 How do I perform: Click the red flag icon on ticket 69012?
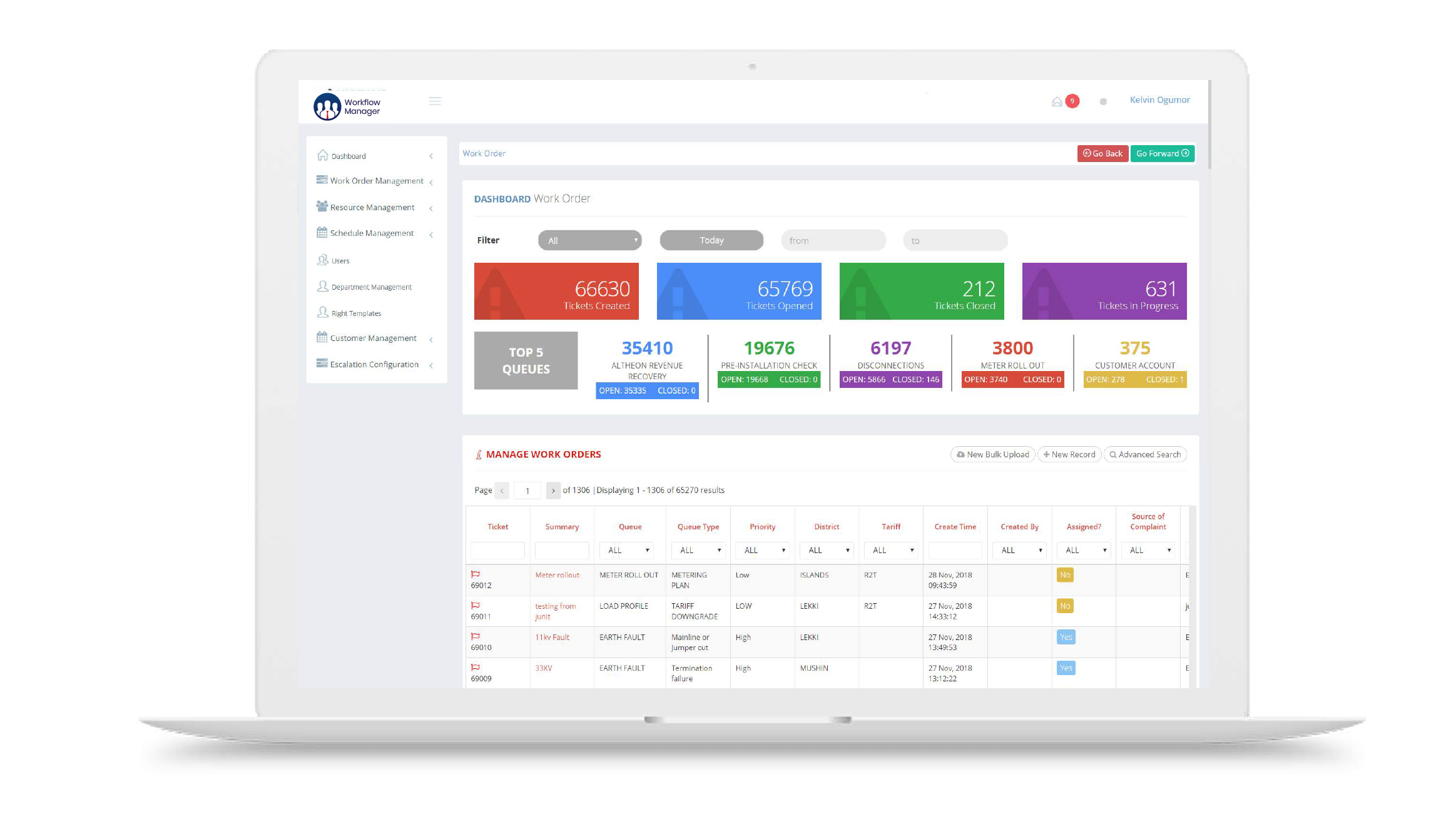476,574
